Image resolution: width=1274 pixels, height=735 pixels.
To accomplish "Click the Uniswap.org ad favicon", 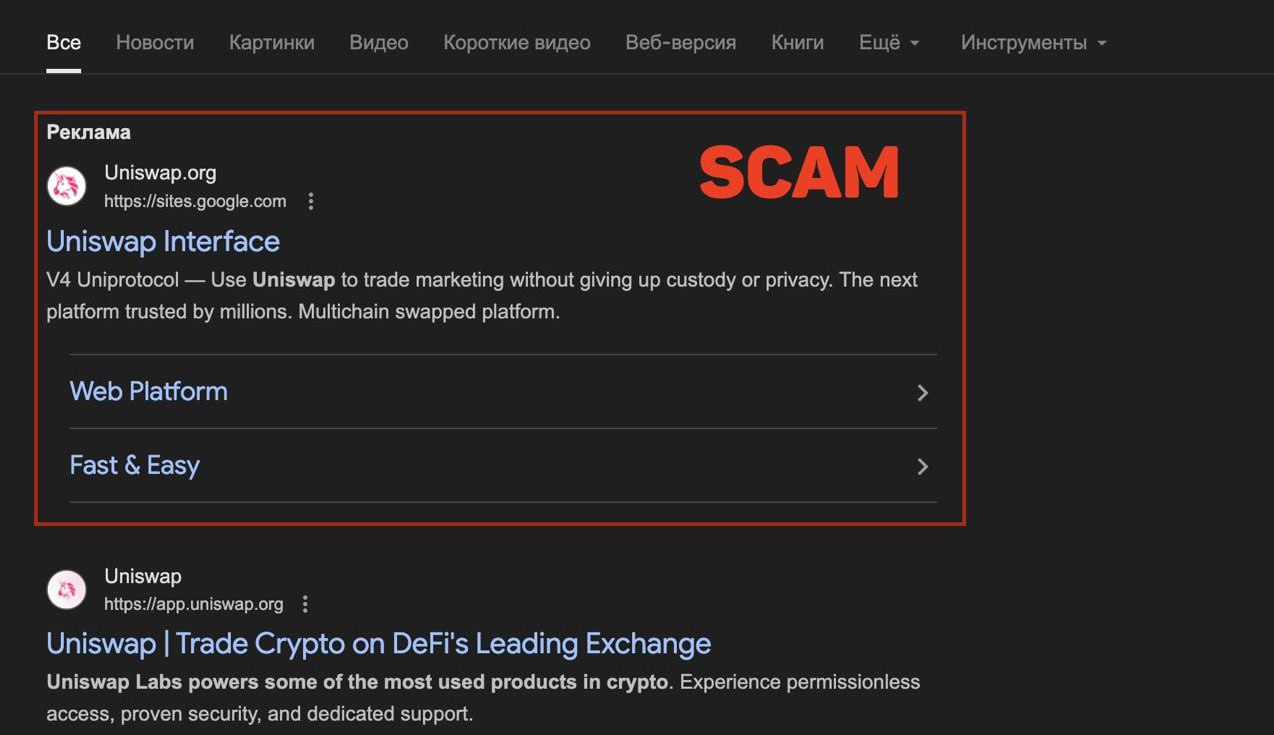I will click(67, 186).
